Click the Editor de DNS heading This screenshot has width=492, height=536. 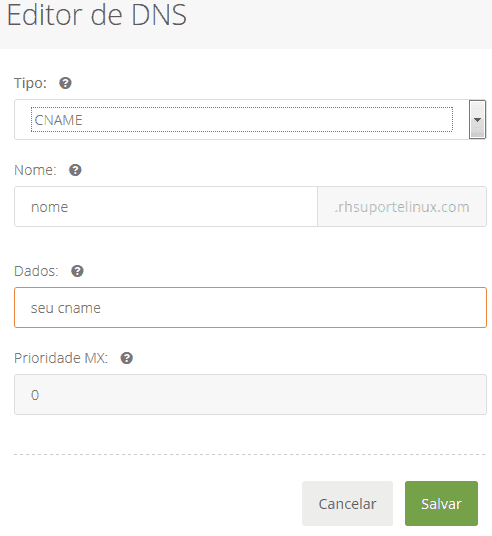(x=97, y=15)
